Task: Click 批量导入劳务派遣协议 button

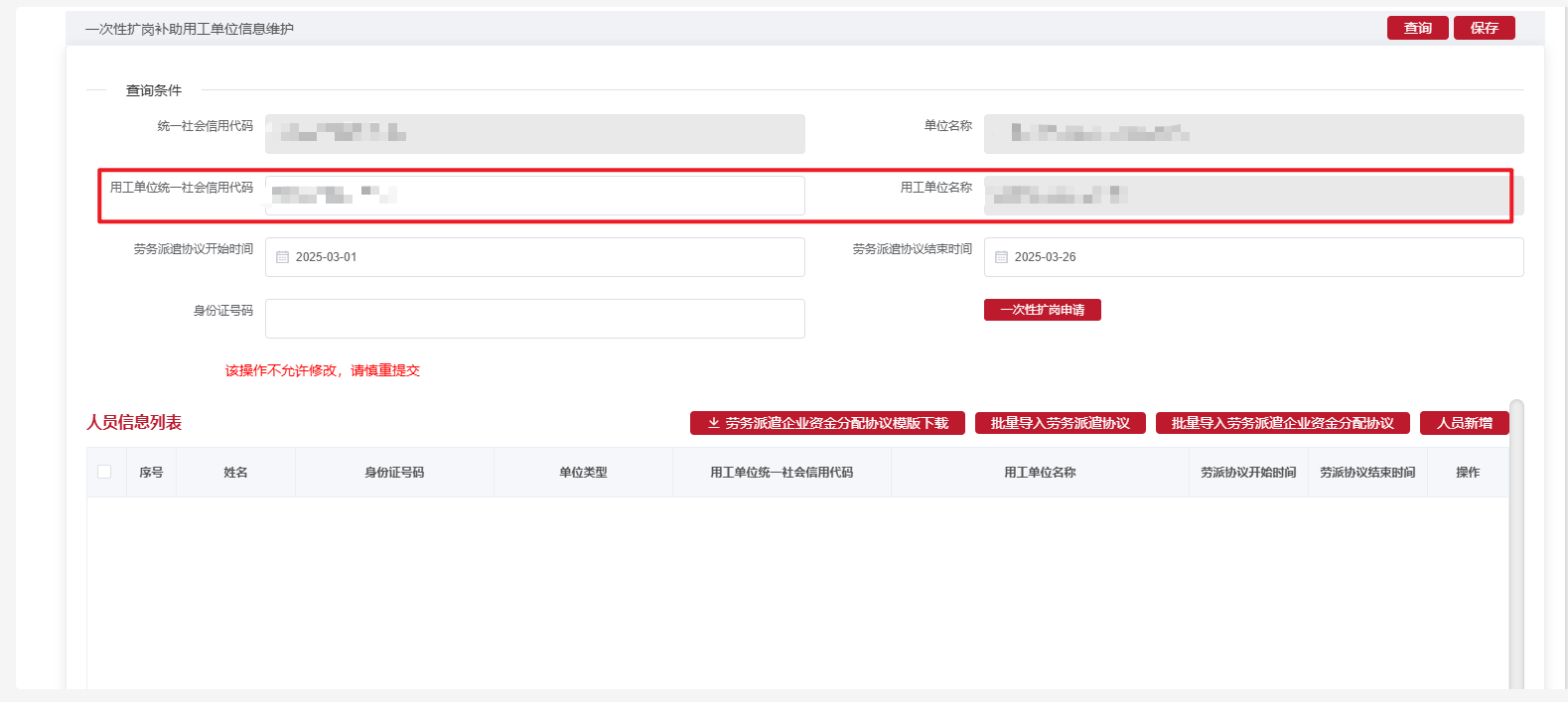Action: point(1060,423)
